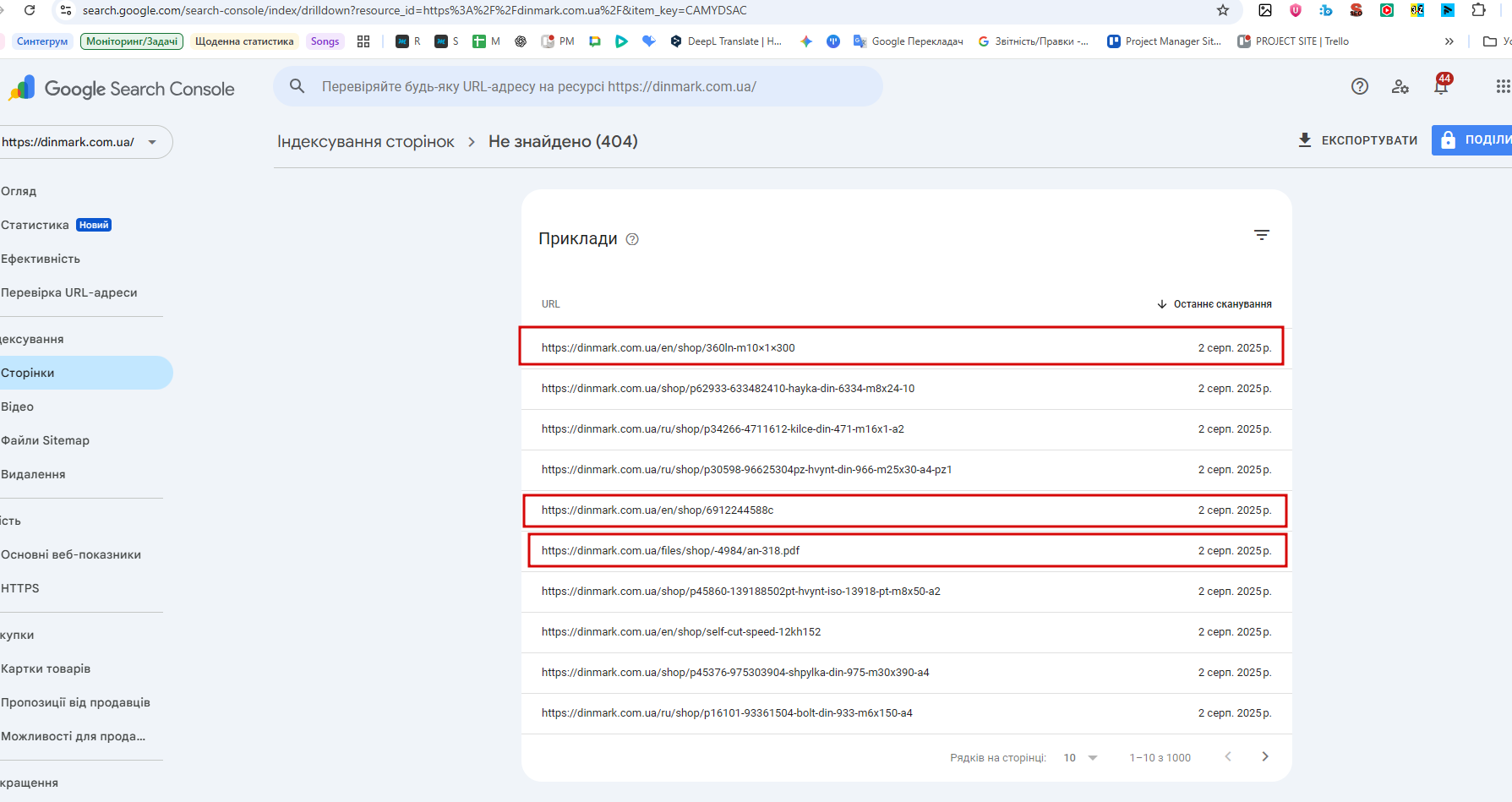Open the Extensions puzzle-piece menu

(x=1478, y=10)
